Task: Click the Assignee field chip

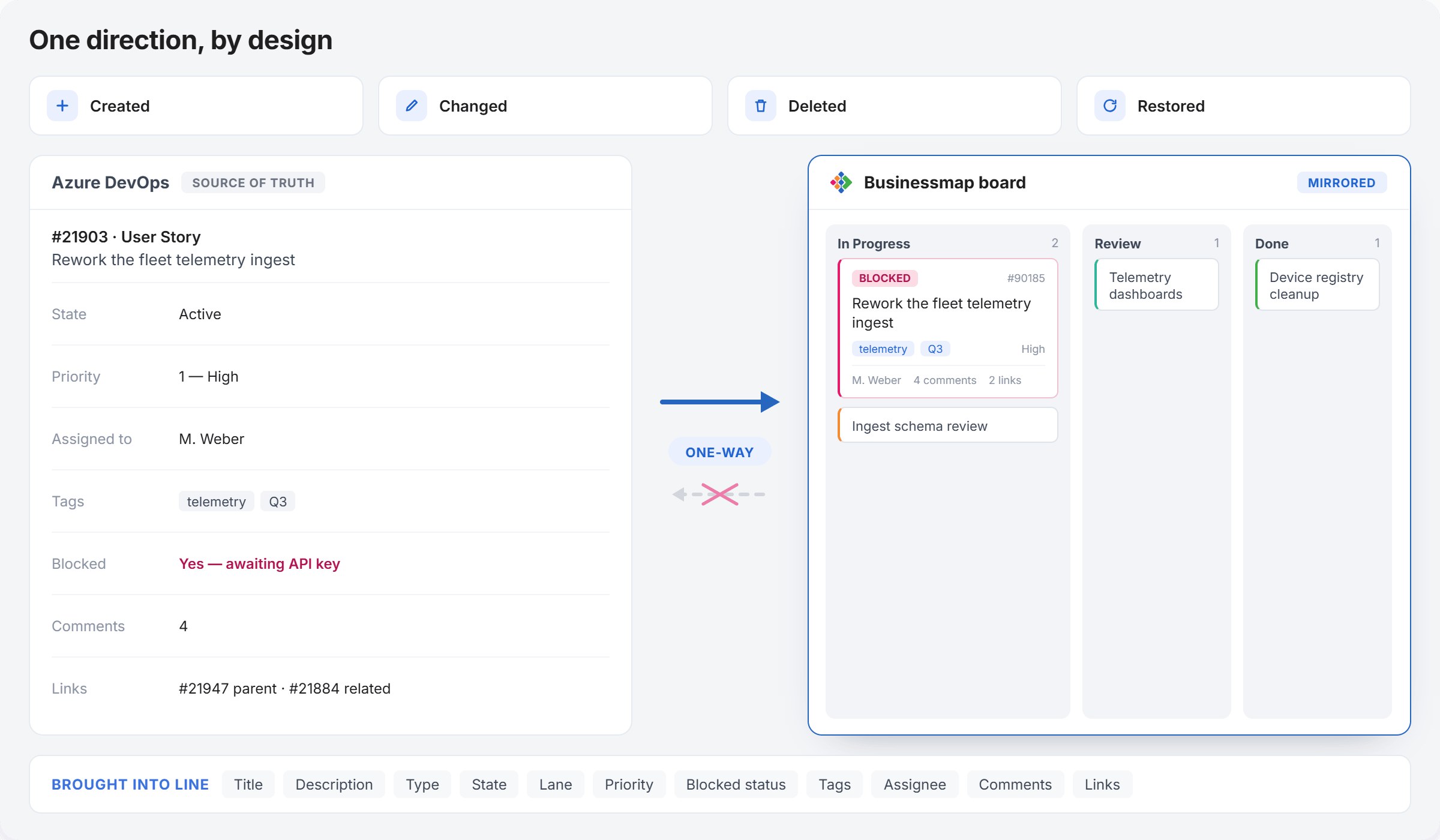Action: tap(915, 785)
